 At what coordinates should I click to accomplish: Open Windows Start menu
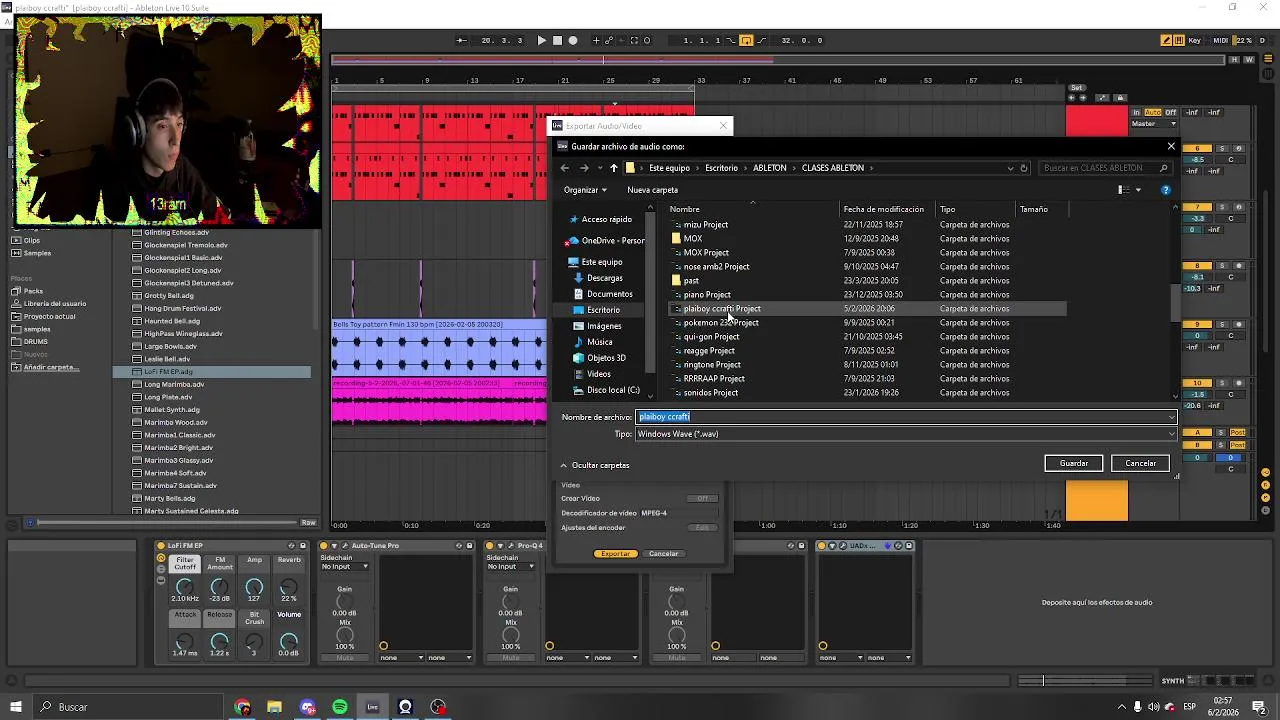[15, 707]
